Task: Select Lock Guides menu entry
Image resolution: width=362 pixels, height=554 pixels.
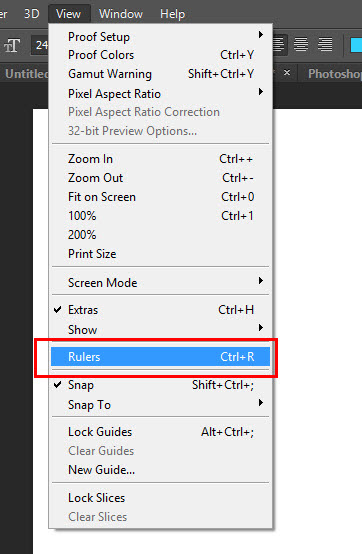Action: tap(160, 432)
